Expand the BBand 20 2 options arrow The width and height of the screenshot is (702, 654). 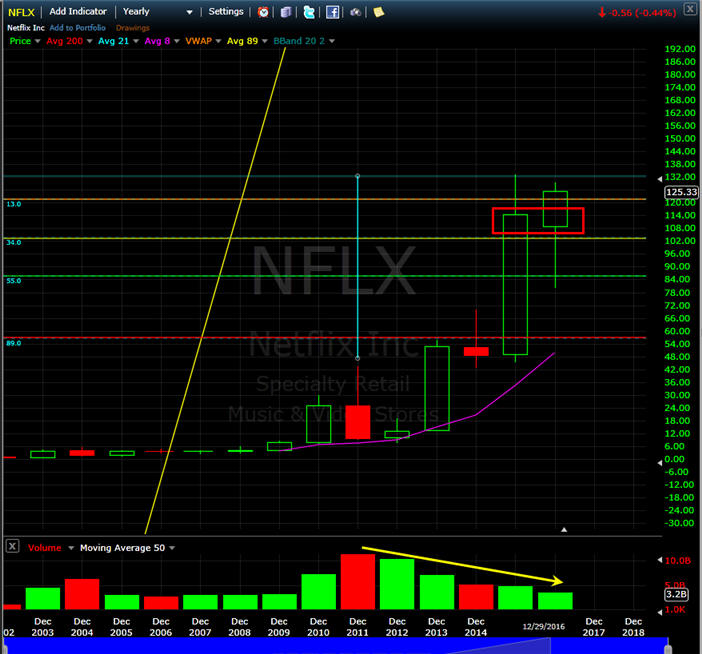point(332,41)
